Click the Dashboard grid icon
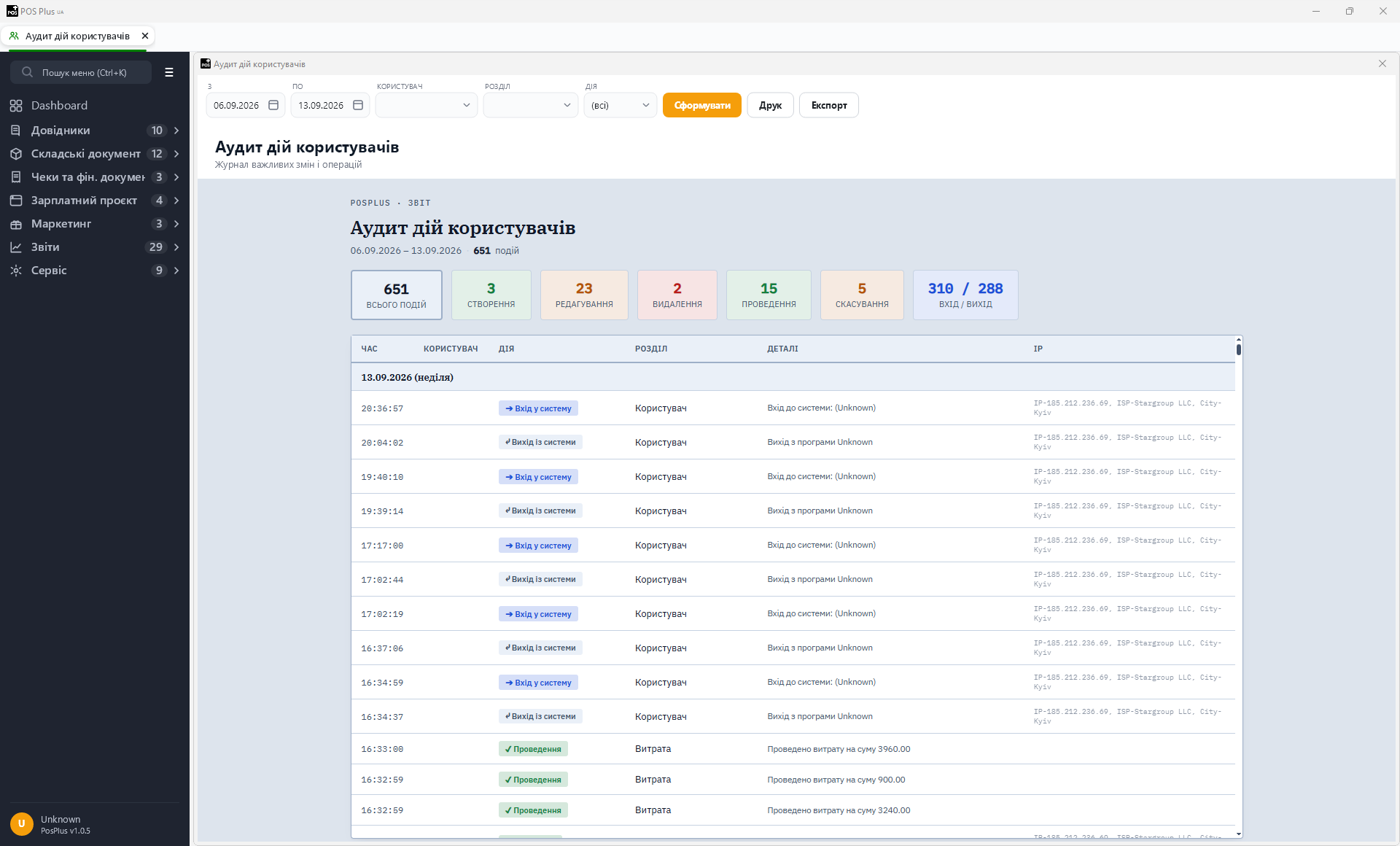The height and width of the screenshot is (846, 1400). coord(16,106)
